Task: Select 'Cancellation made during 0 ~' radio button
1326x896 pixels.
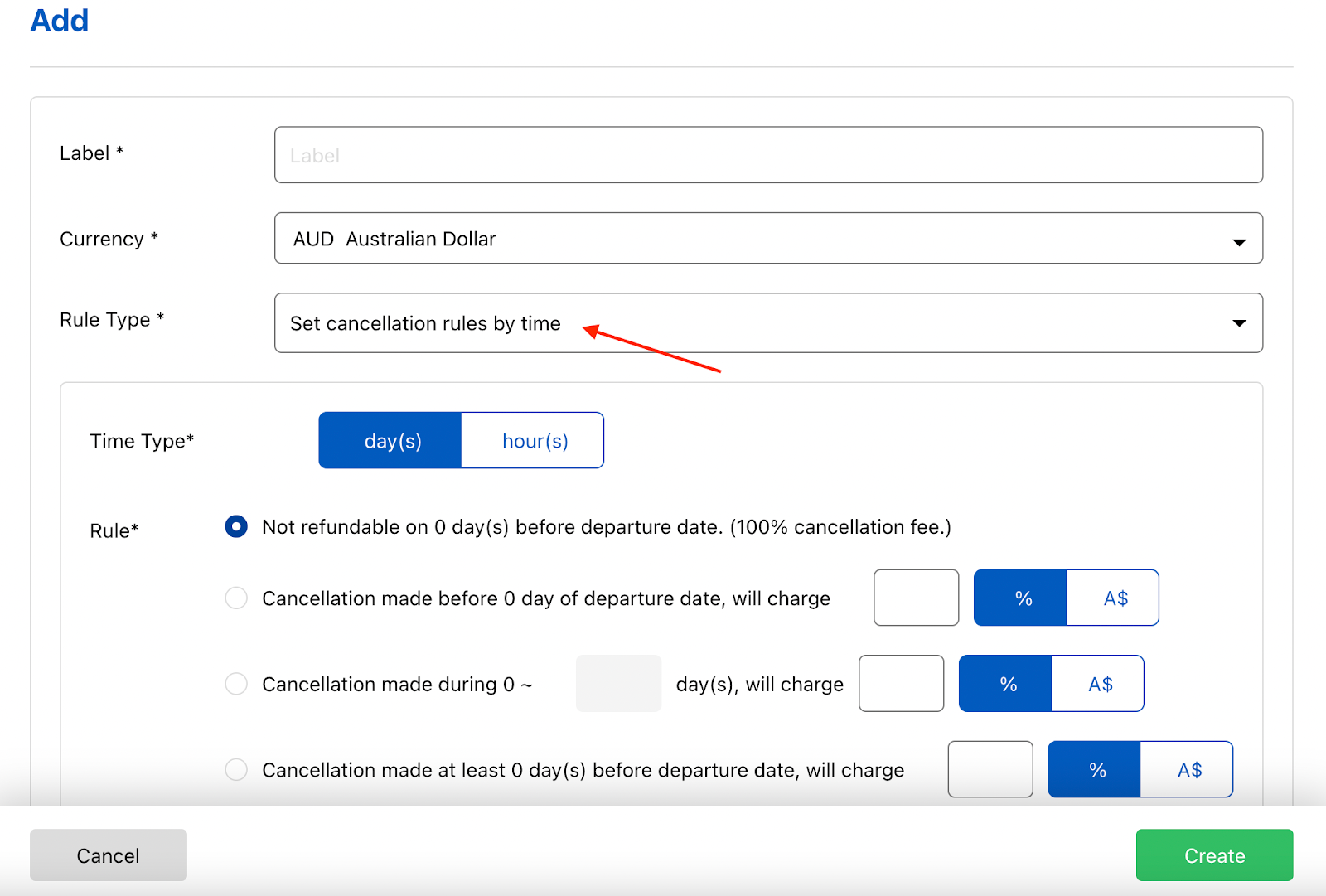Action: (236, 684)
